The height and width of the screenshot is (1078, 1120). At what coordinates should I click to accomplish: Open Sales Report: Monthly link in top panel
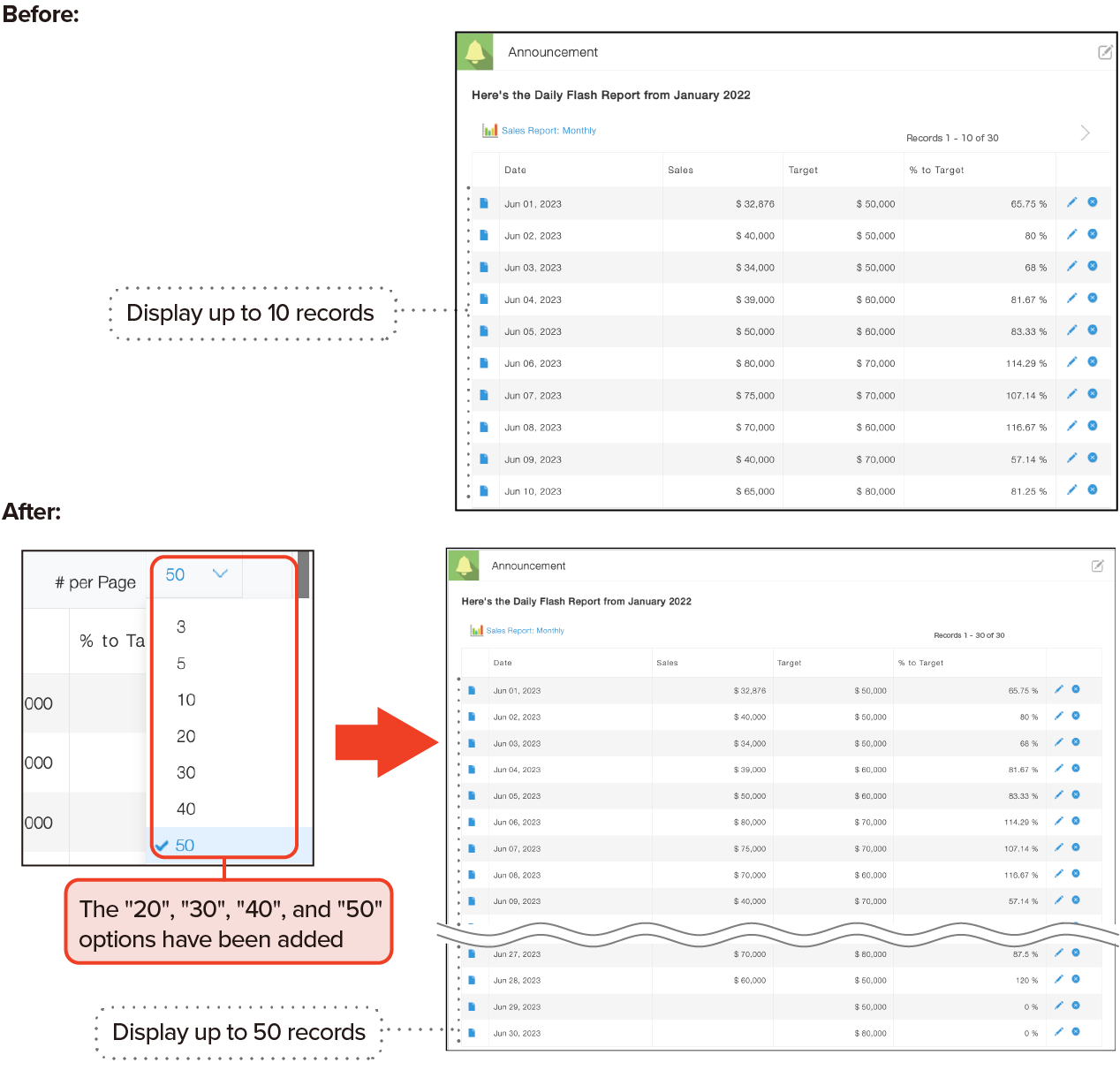pos(548,131)
